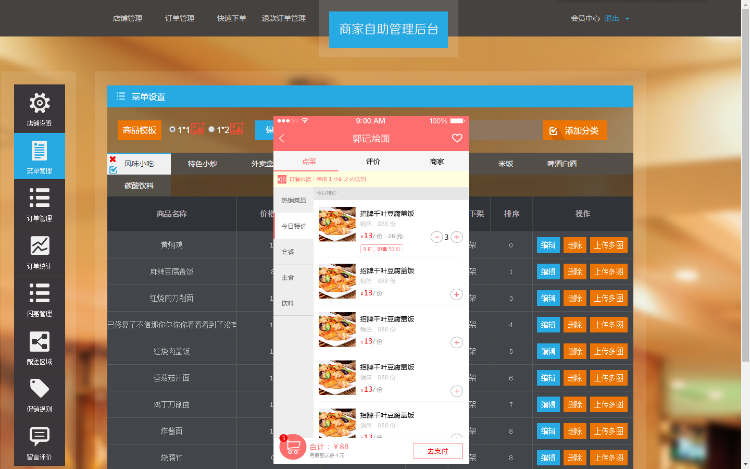
Task: Click the red notice icon in yellow banner
Action: pyautogui.click(x=282, y=179)
